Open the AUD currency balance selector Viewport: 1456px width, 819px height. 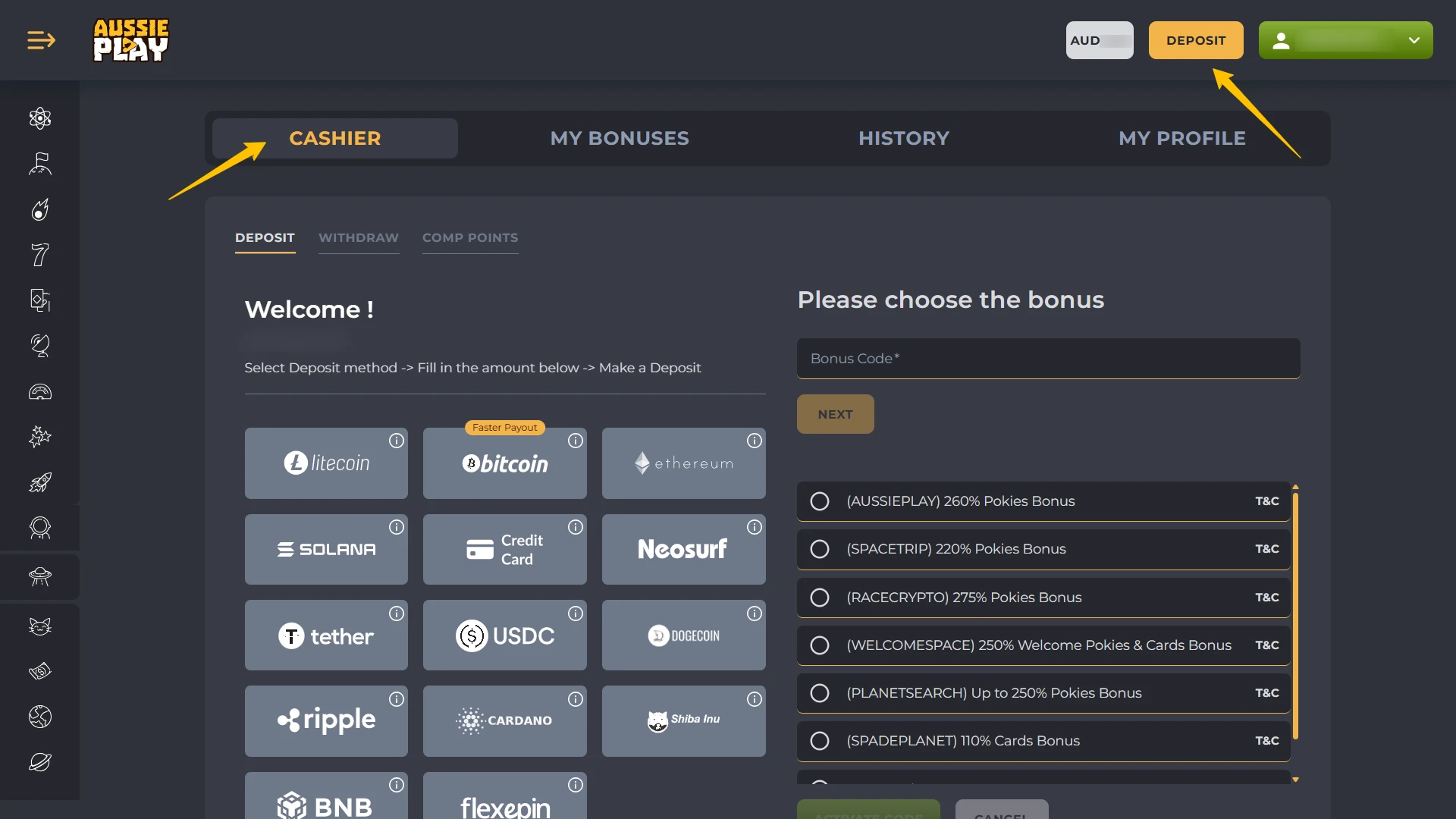[1100, 40]
